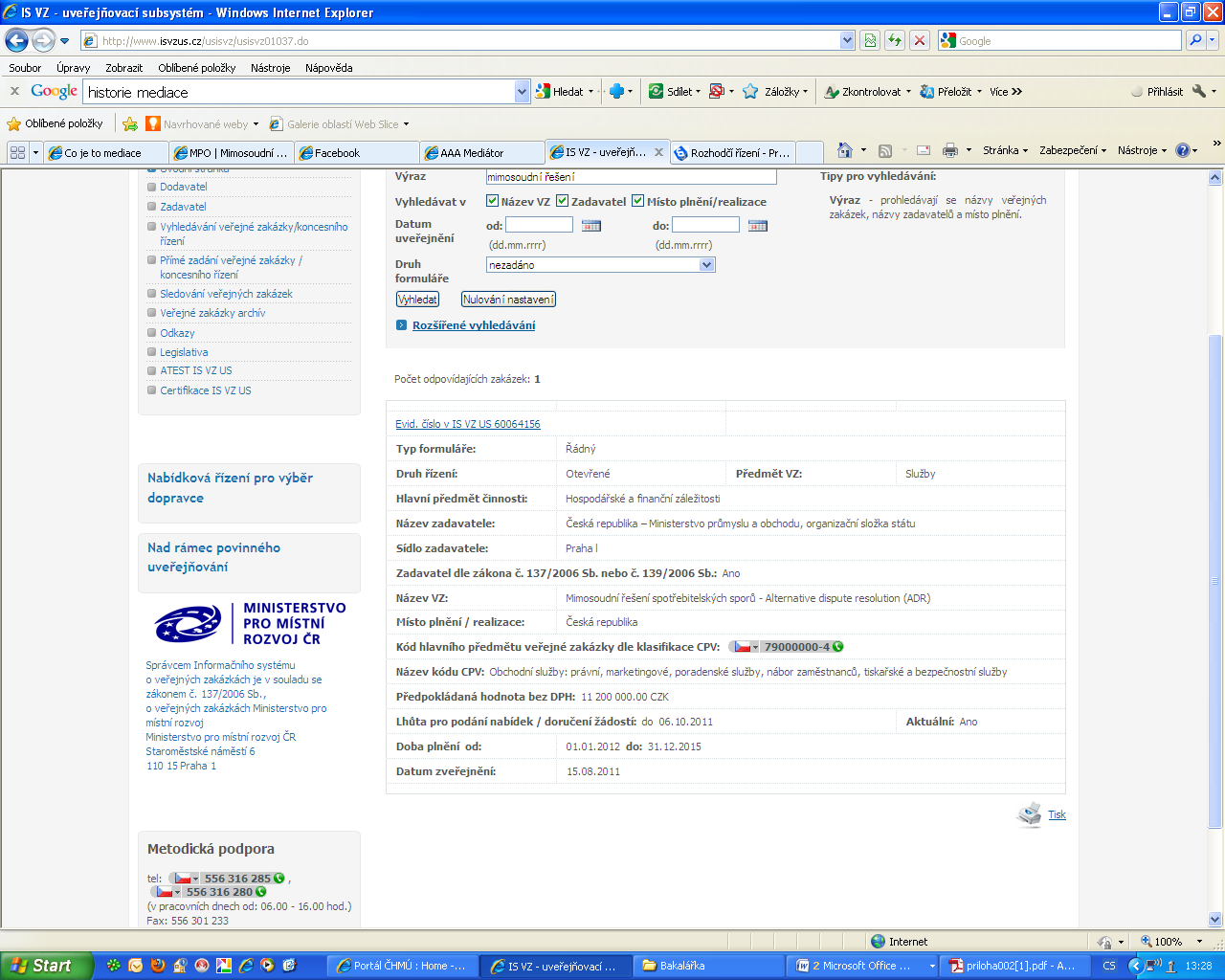This screenshot has width=1225, height=980.
Task: Open Nabídková řízení pro výběr dopravce link
Action: click(230, 487)
